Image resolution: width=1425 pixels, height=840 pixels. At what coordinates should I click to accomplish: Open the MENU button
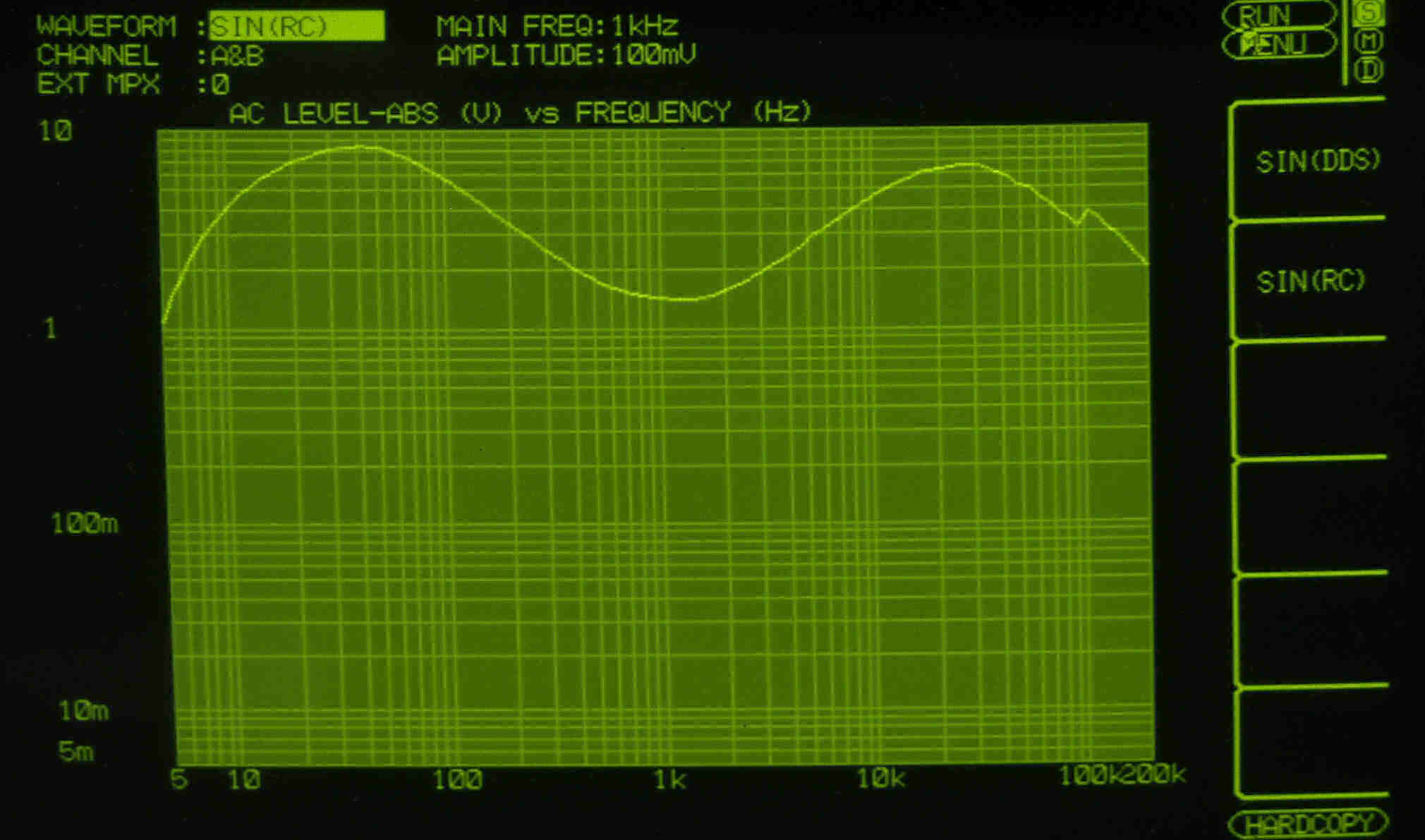coord(1278,44)
